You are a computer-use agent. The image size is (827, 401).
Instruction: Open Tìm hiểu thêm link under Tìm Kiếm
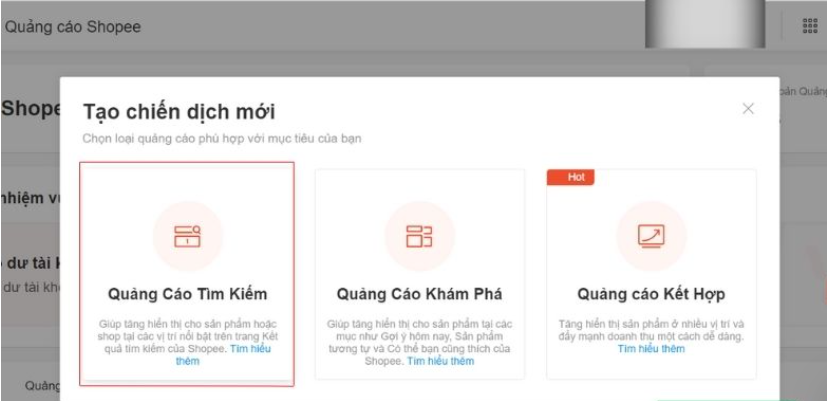click(x=251, y=349)
